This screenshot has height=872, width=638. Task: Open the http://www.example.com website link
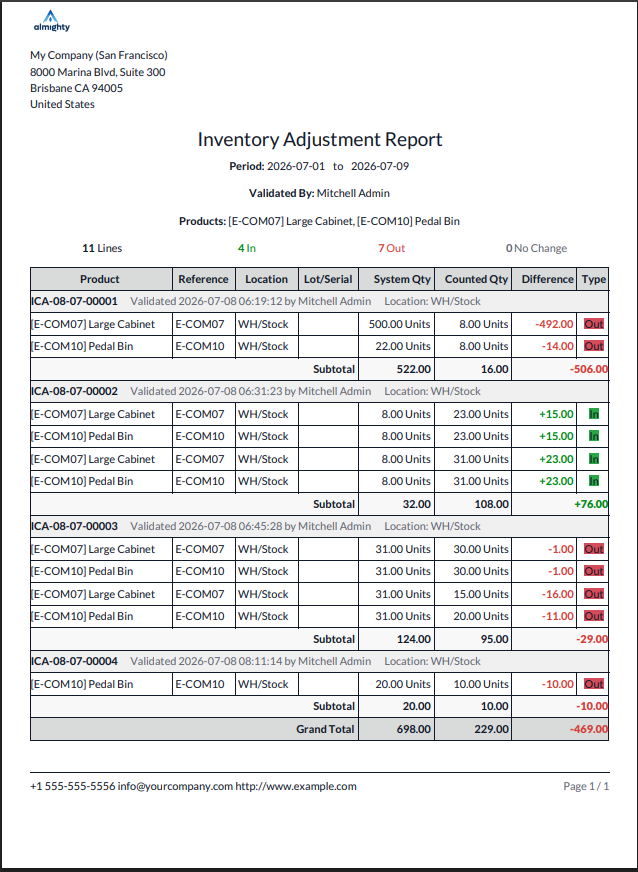tap(296, 786)
